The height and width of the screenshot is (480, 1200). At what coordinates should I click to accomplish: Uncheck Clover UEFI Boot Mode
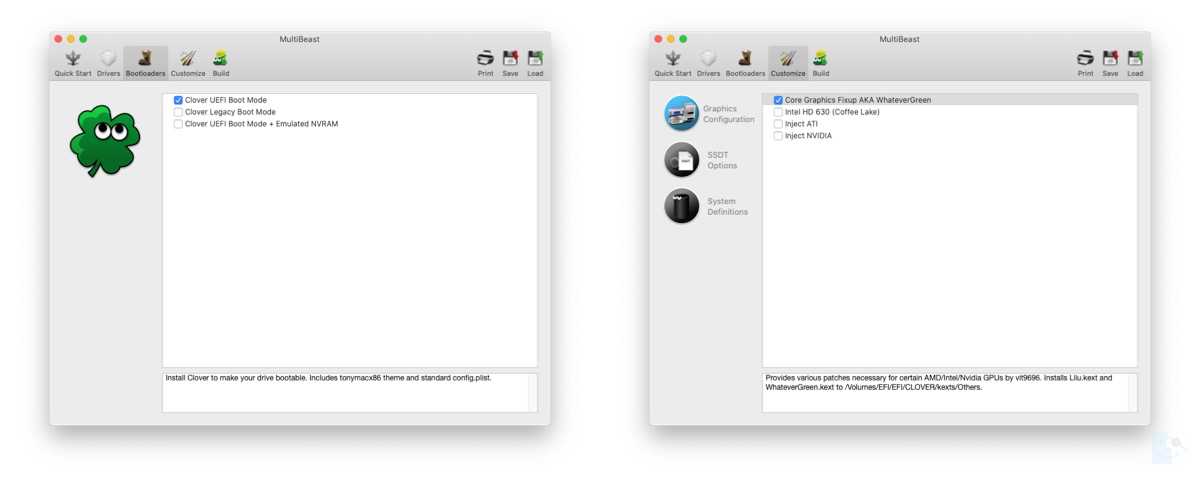(x=178, y=100)
